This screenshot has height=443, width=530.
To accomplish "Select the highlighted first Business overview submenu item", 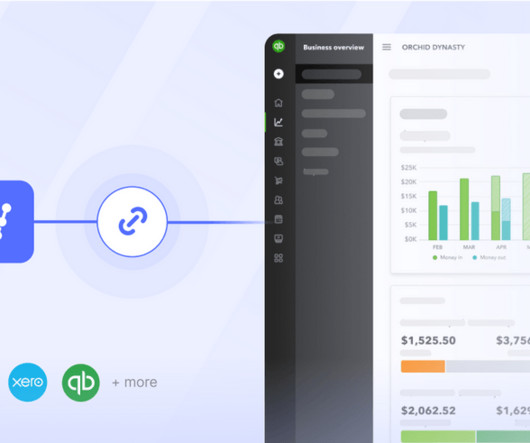I will point(334,74).
